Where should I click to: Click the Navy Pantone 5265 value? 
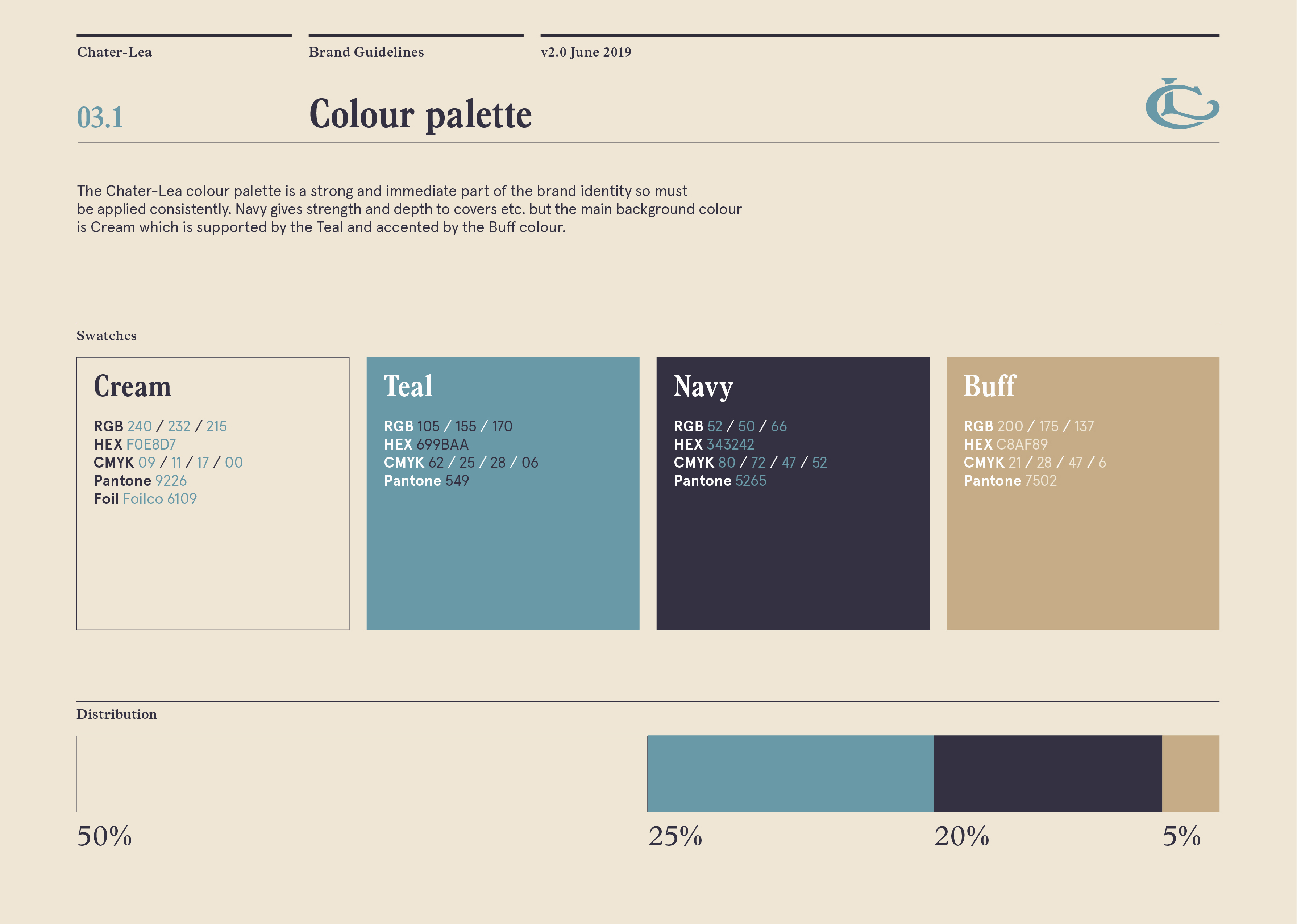(x=750, y=481)
